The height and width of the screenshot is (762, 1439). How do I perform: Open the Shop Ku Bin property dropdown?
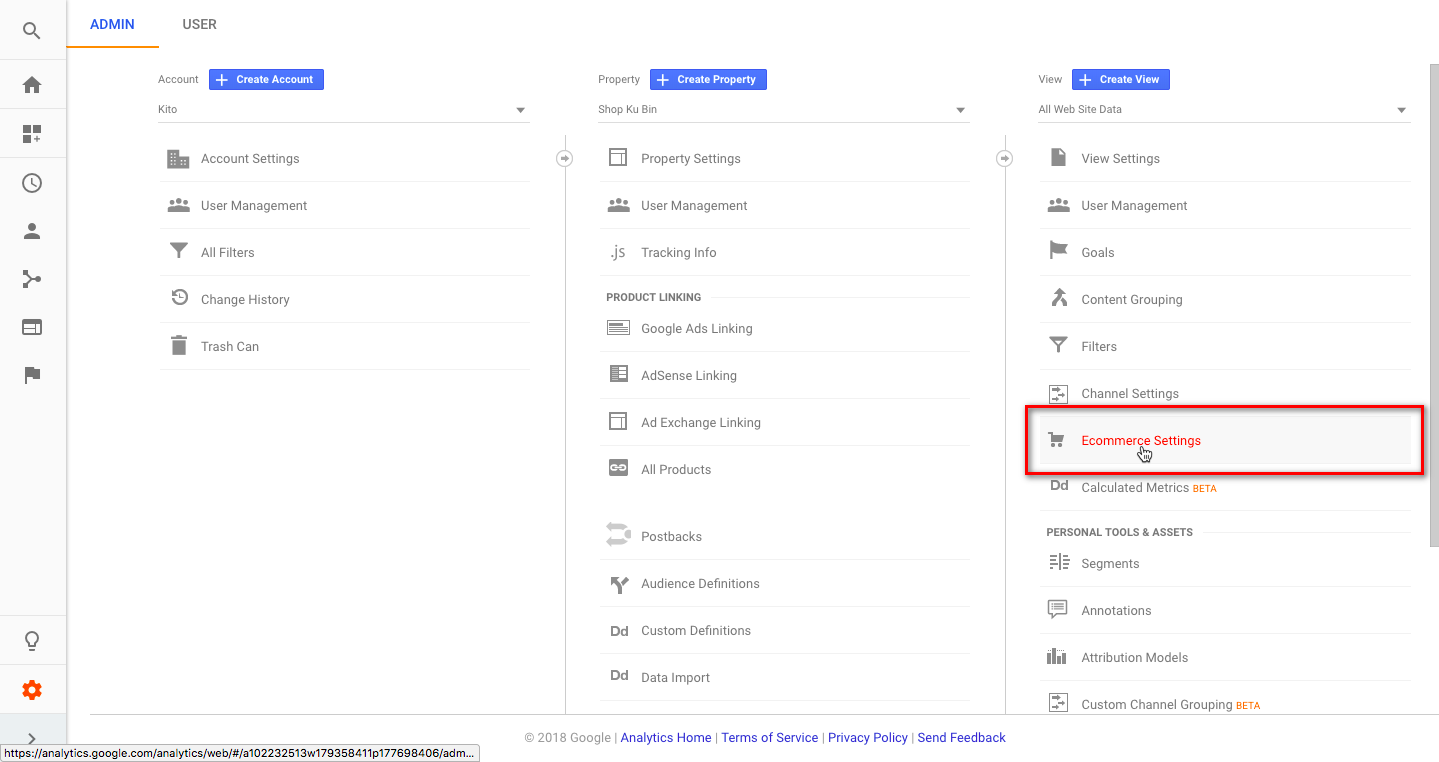[x=783, y=110]
